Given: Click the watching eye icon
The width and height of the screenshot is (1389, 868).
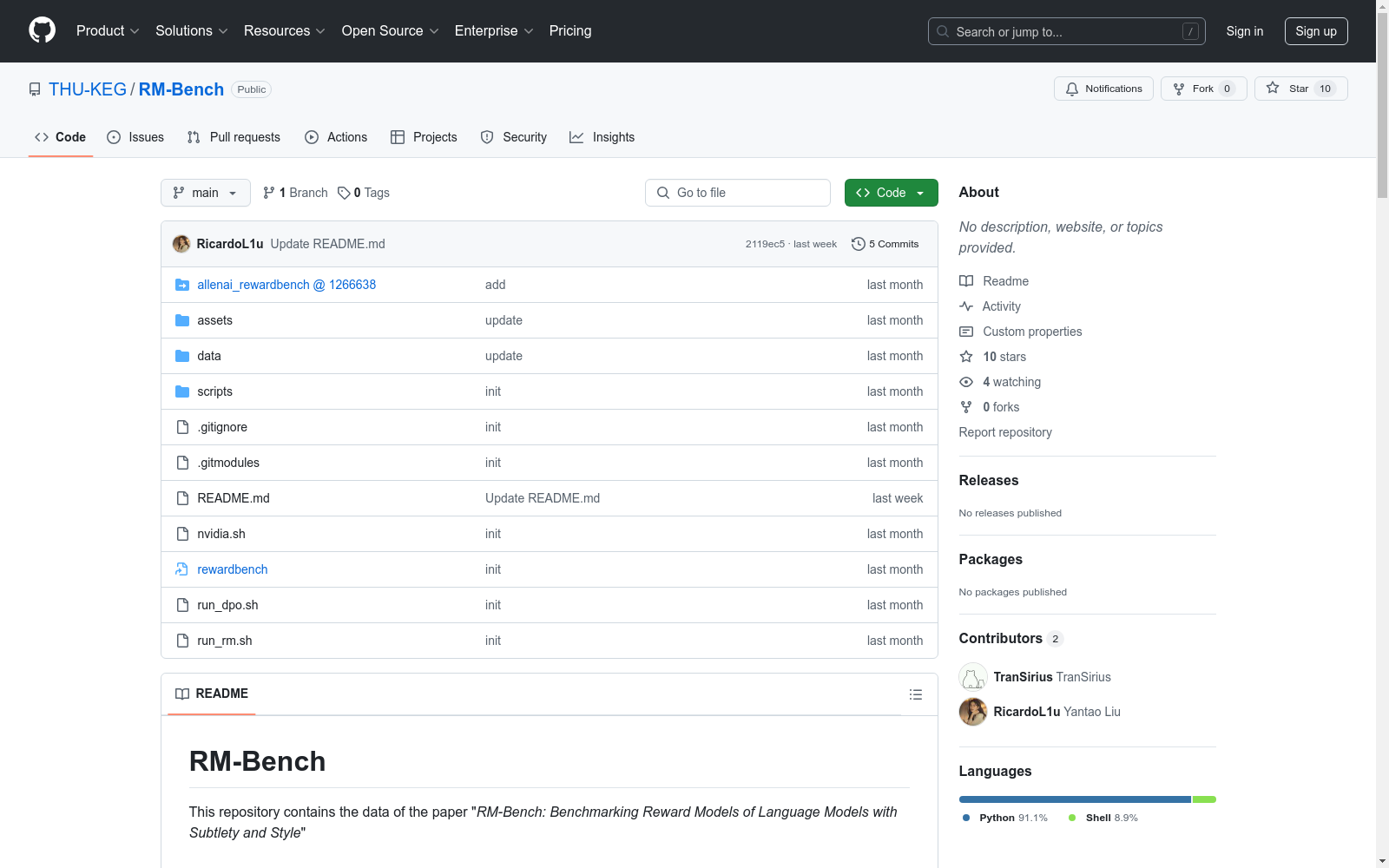Looking at the screenshot, I should tap(966, 382).
